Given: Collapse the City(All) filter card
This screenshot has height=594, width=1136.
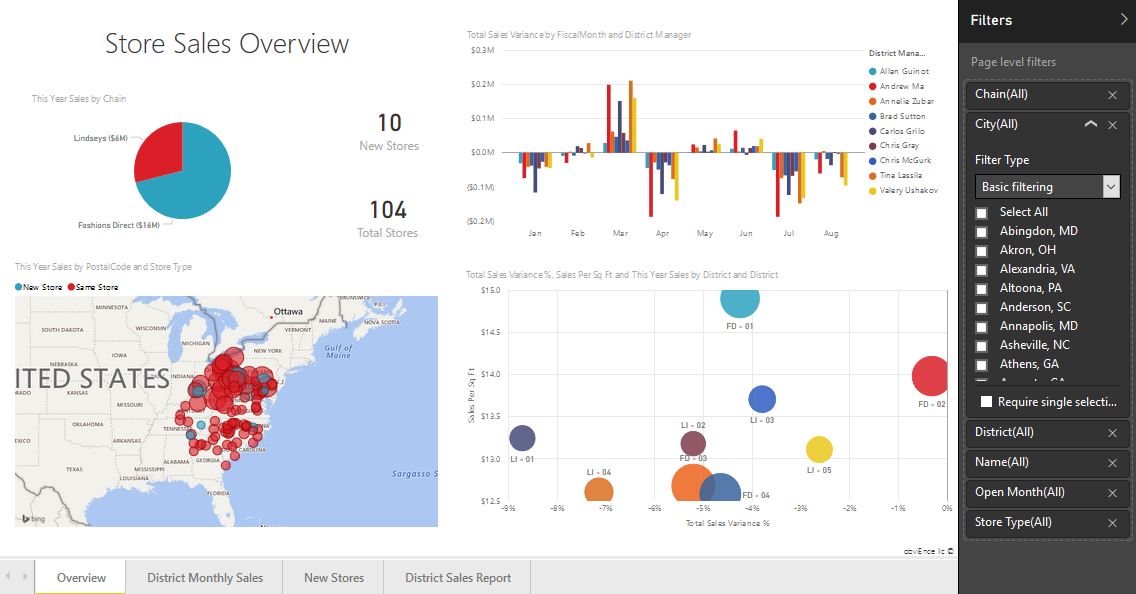Looking at the screenshot, I should coord(1092,124).
